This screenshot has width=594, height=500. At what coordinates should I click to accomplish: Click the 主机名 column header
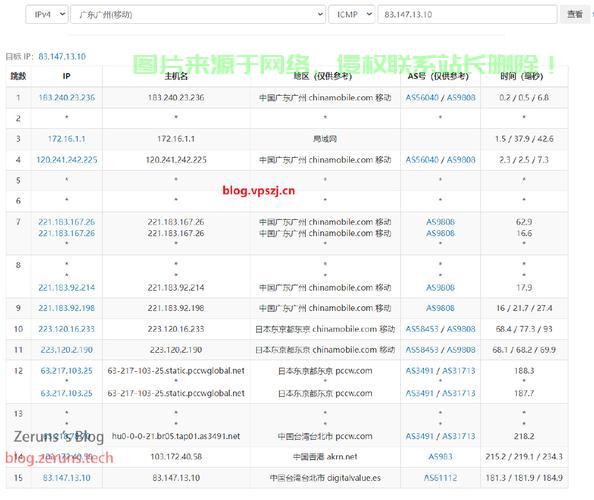[176, 76]
